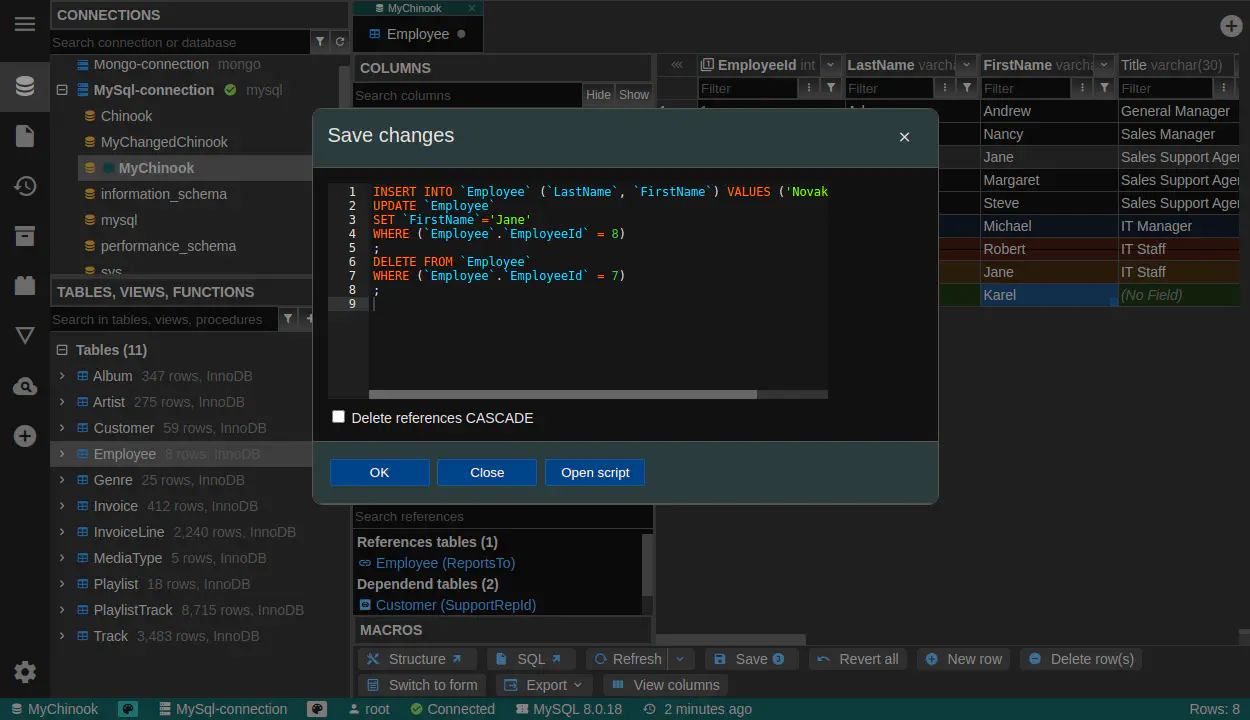Open the files icon in the sidebar
The height and width of the screenshot is (720, 1250).
point(25,136)
